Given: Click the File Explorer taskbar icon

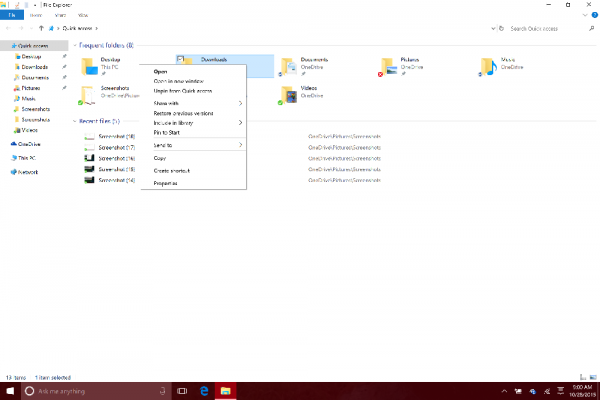Looking at the screenshot, I should 225,391.
